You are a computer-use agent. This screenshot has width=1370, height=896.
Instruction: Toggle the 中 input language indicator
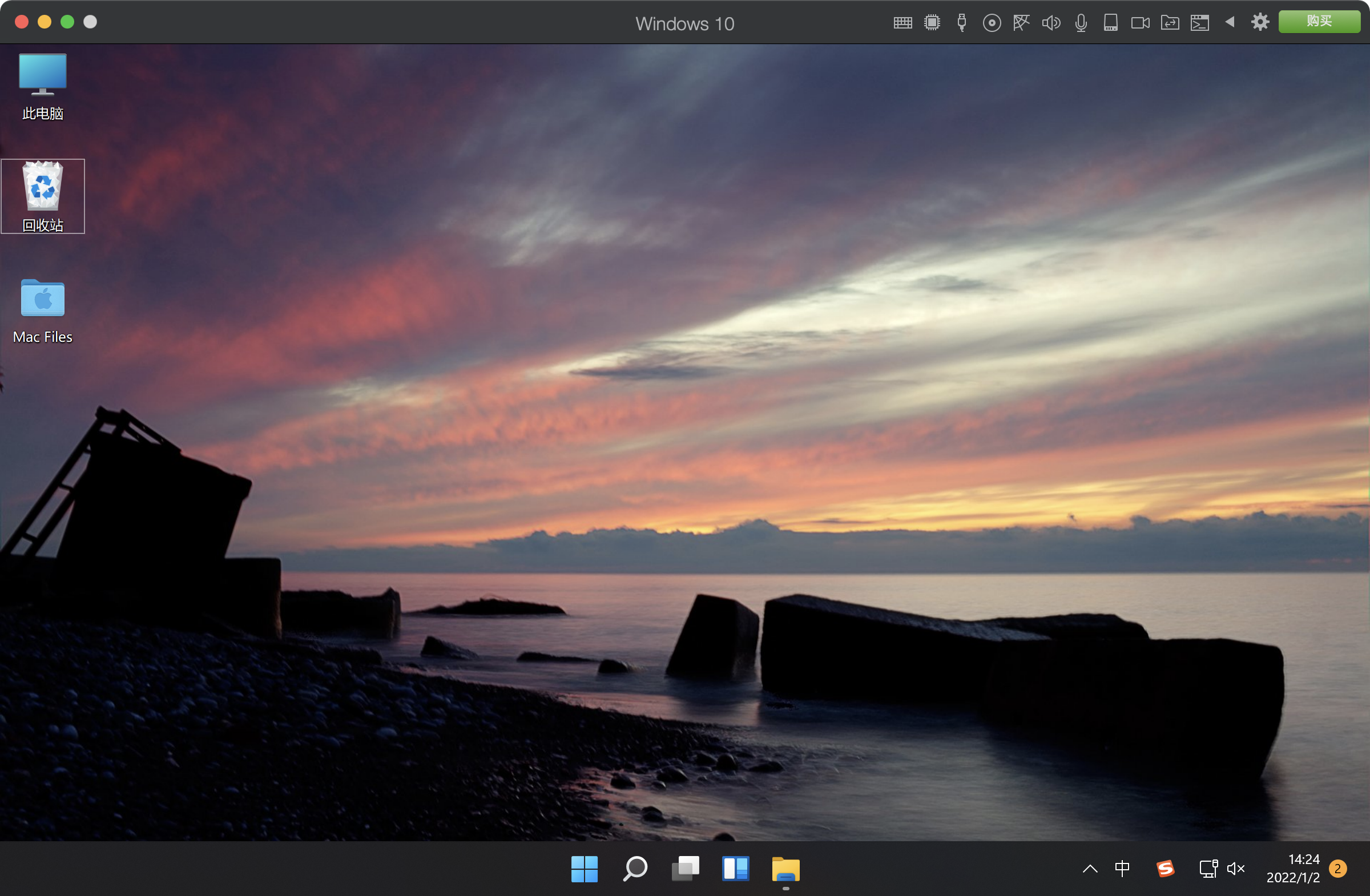pyautogui.click(x=1122, y=869)
